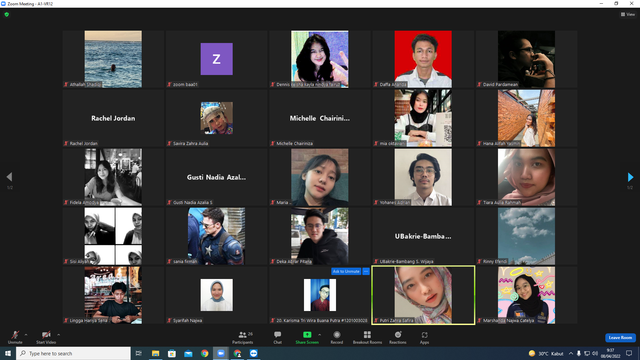Click the taskbar search box
The height and width of the screenshot is (360, 640).
click(x=73, y=353)
